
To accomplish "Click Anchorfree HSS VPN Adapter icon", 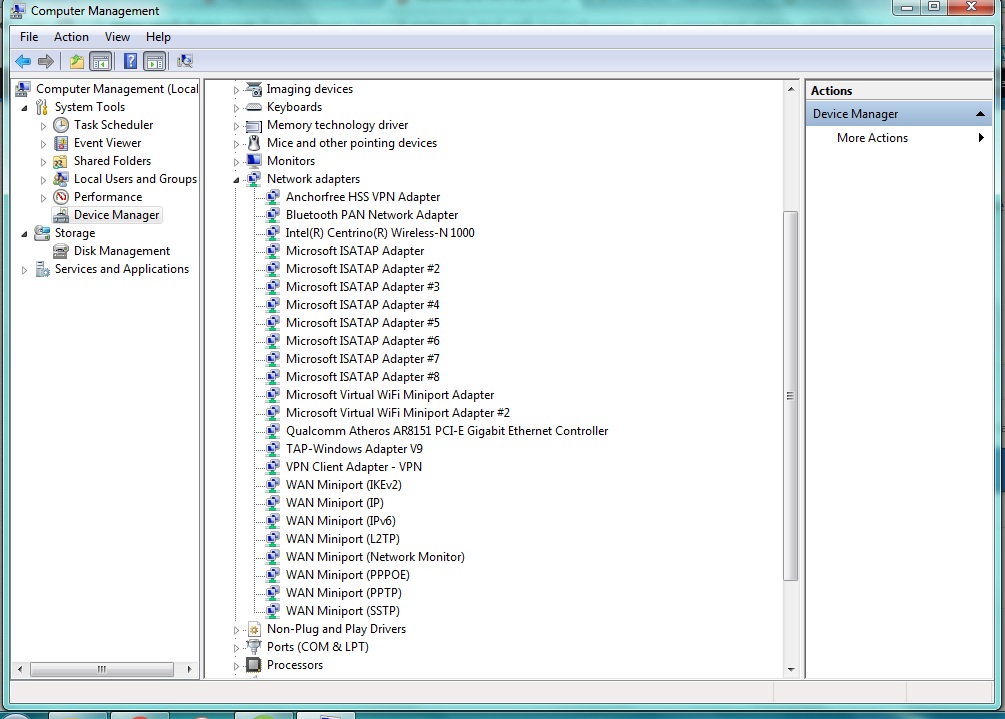I will (x=273, y=197).
